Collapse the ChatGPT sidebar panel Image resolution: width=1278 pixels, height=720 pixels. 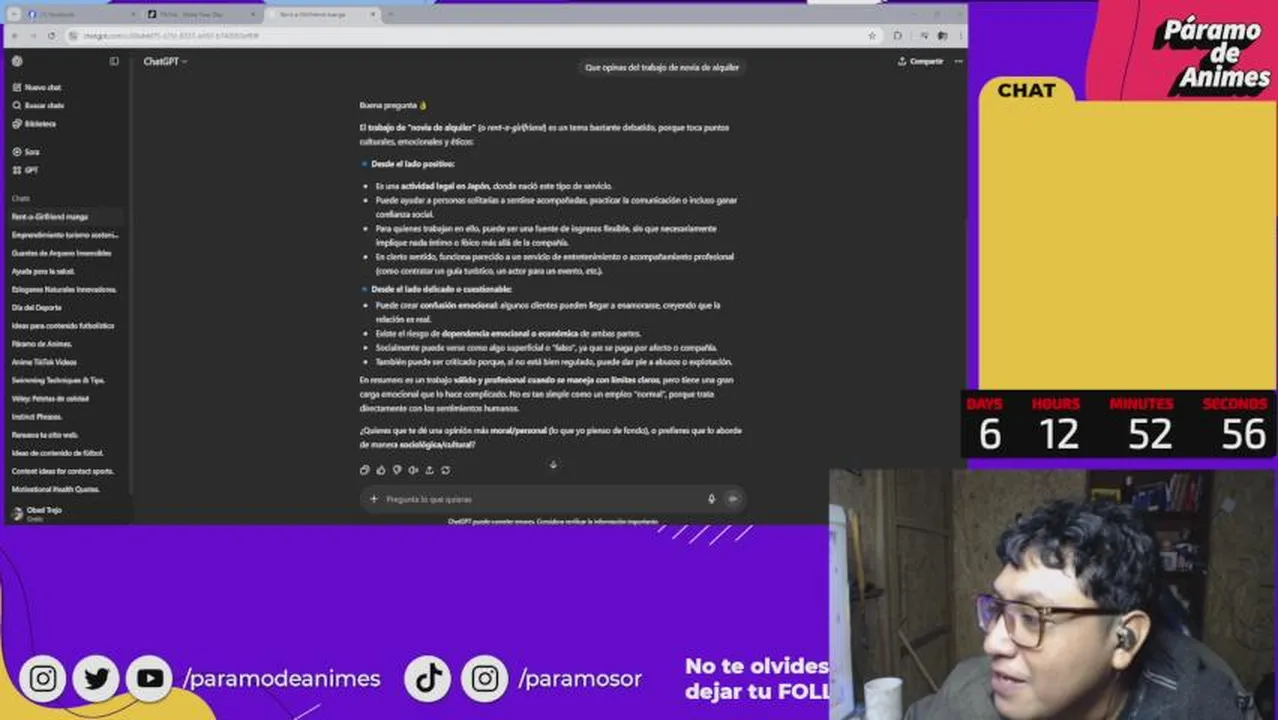click(114, 61)
